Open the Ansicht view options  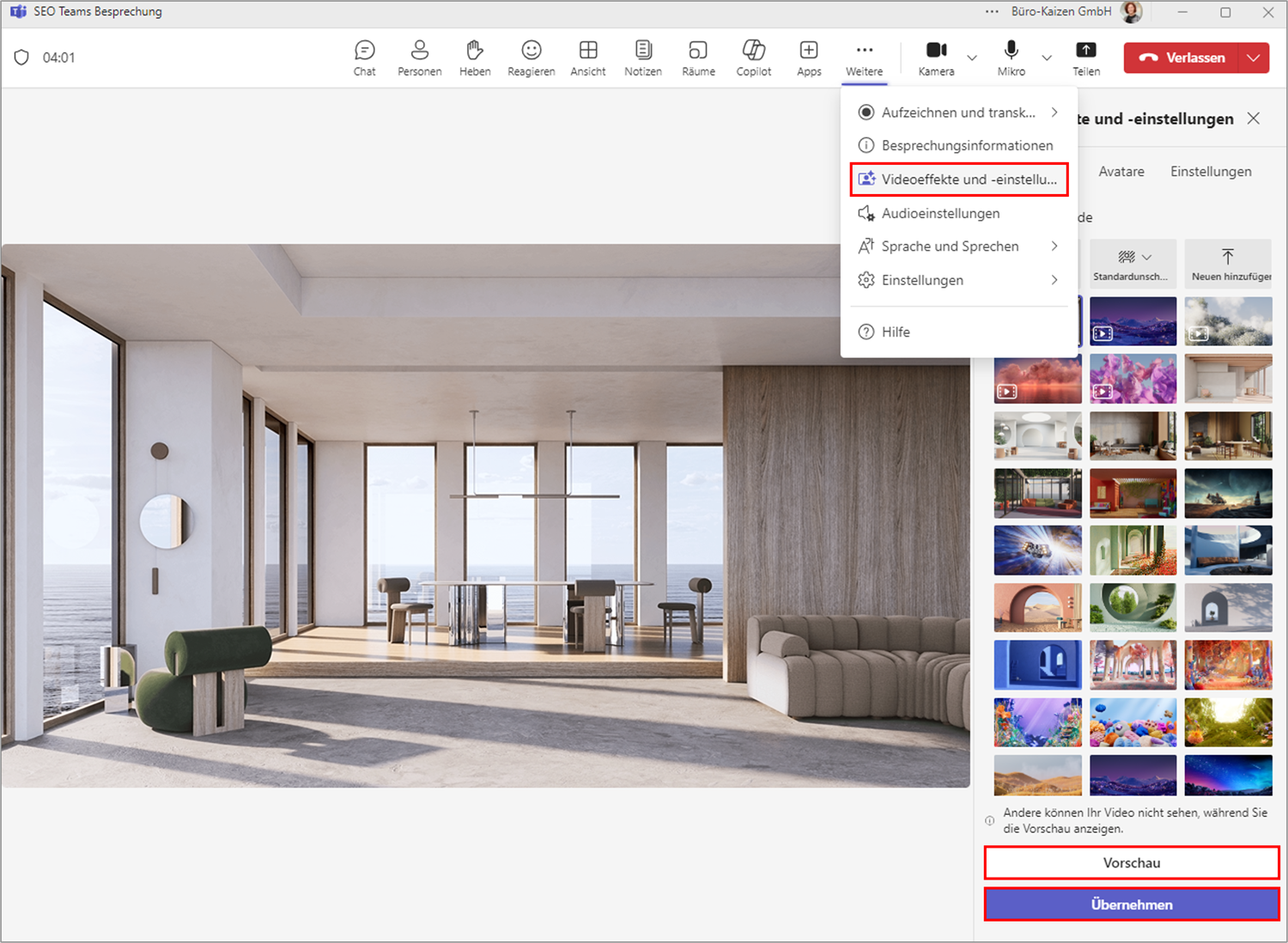coord(588,58)
